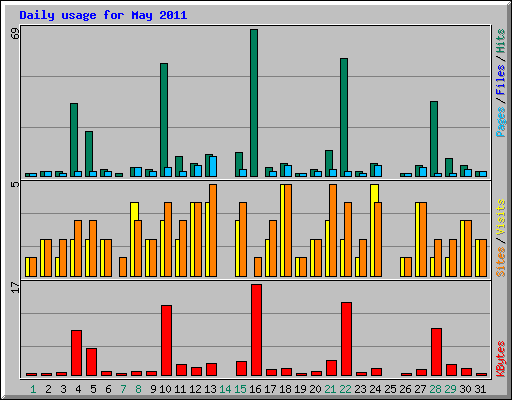Click the yellow Sites bar for day 24
Screen dimensions: 512x400
[x=374, y=230]
